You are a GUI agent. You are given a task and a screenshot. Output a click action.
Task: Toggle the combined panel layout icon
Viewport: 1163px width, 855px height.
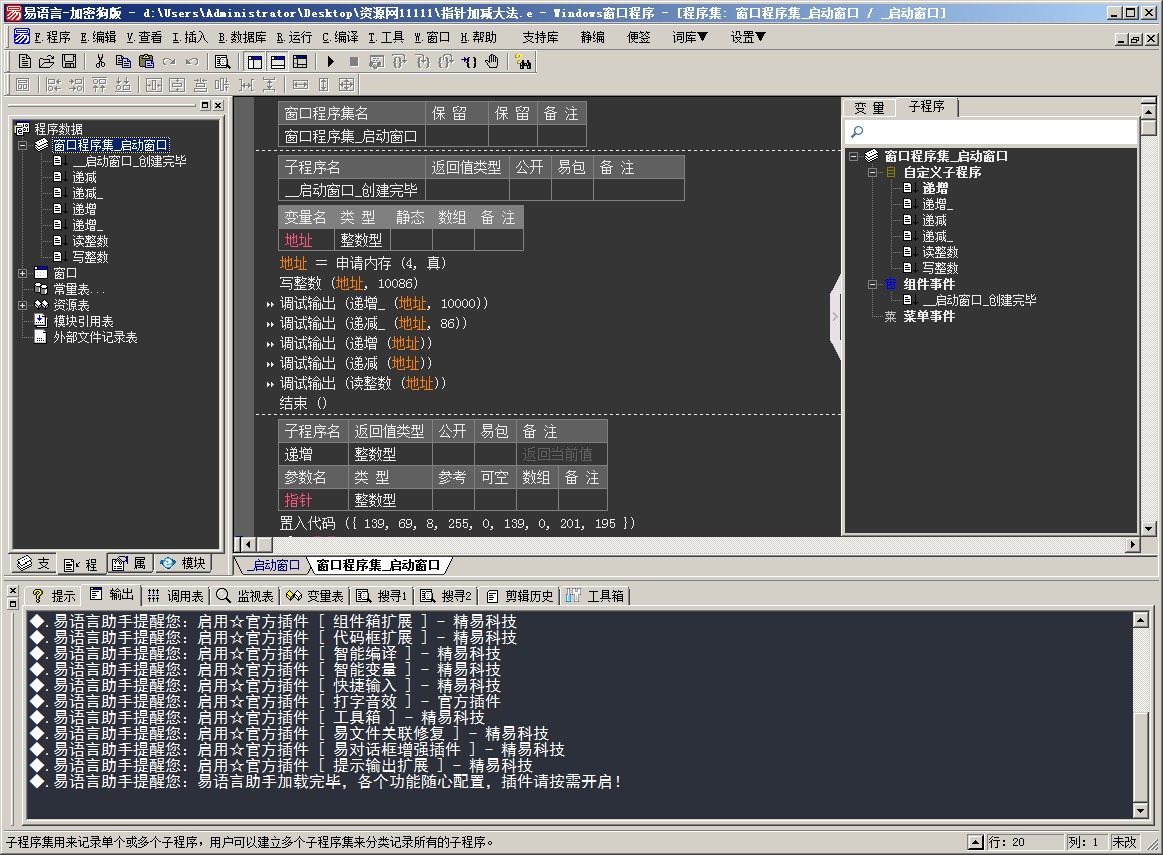(300, 62)
